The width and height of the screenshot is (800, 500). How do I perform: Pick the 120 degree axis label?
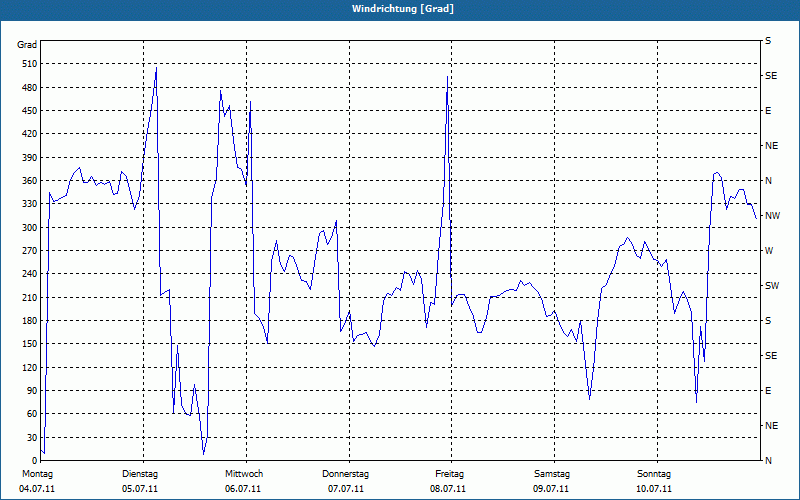click(30, 367)
